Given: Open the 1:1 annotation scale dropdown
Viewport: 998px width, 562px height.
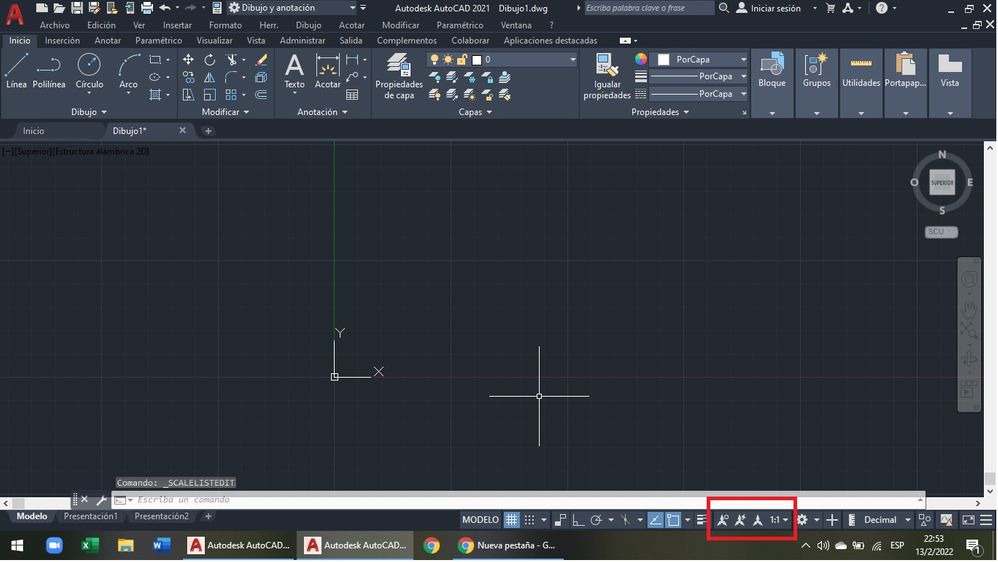Looking at the screenshot, I should click(779, 520).
